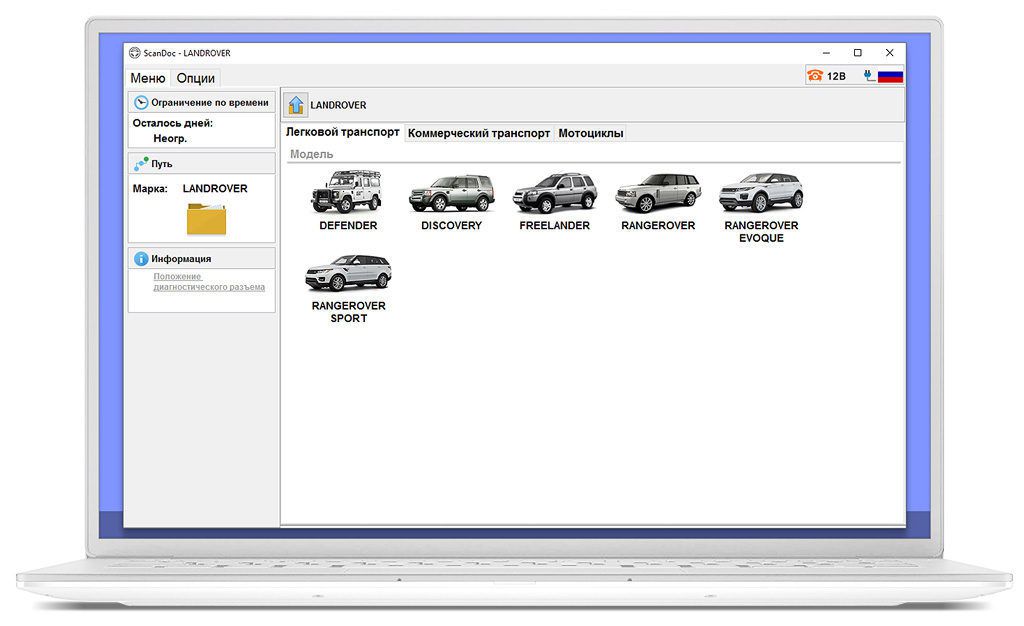Switch to the Мотоциклы tab
This screenshot has height=626, width=1024.
click(590, 133)
